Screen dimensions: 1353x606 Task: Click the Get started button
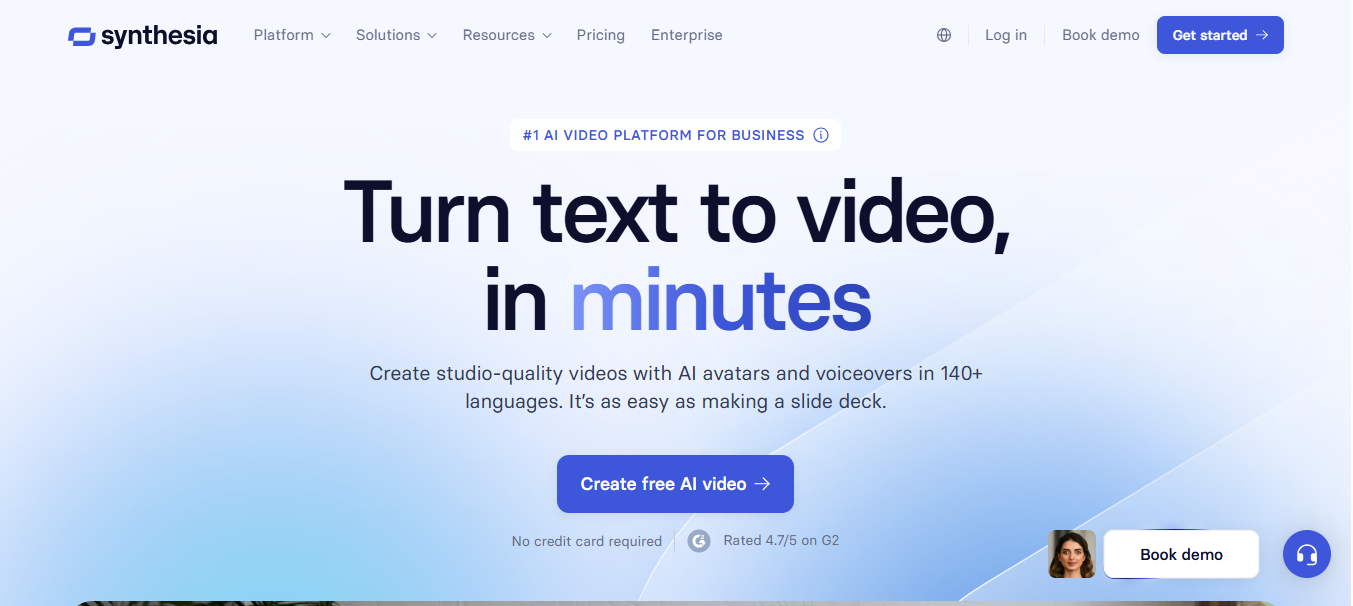(1220, 35)
